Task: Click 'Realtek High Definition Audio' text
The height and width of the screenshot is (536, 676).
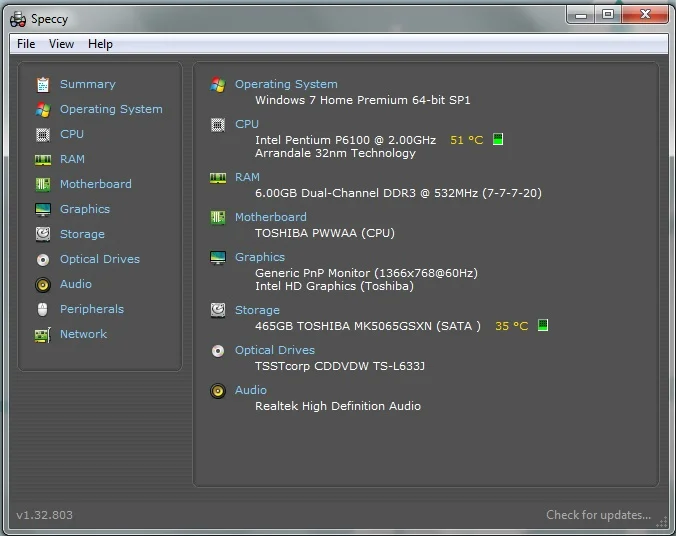Action: (x=338, y=406)
